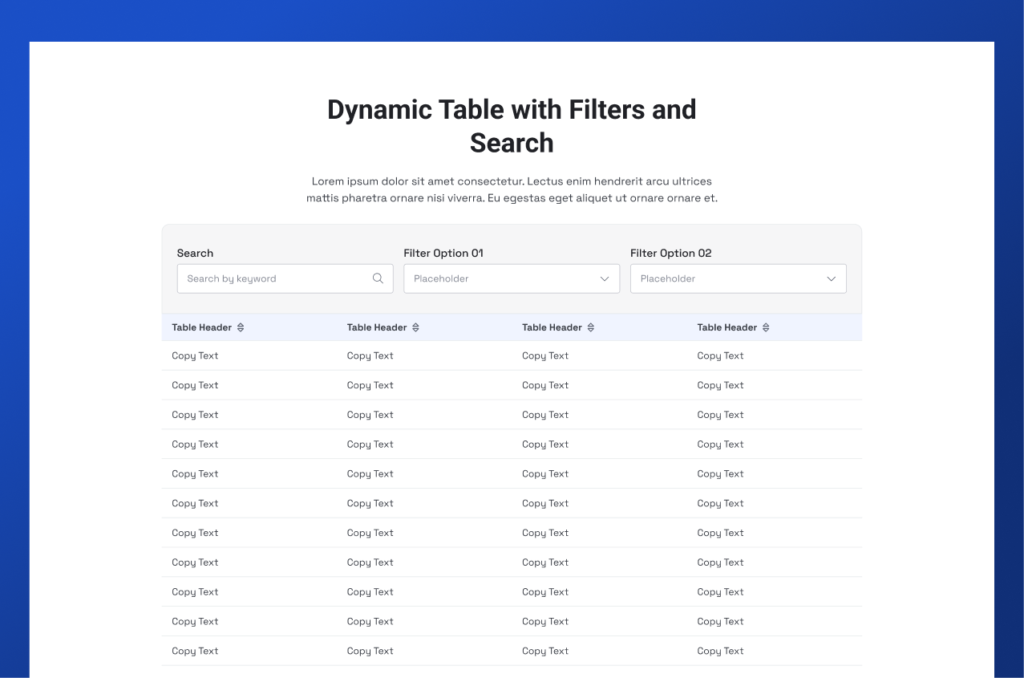Select the fourth column Table Header text
This screenshot has width=1024, height=678.
[726, 328]
